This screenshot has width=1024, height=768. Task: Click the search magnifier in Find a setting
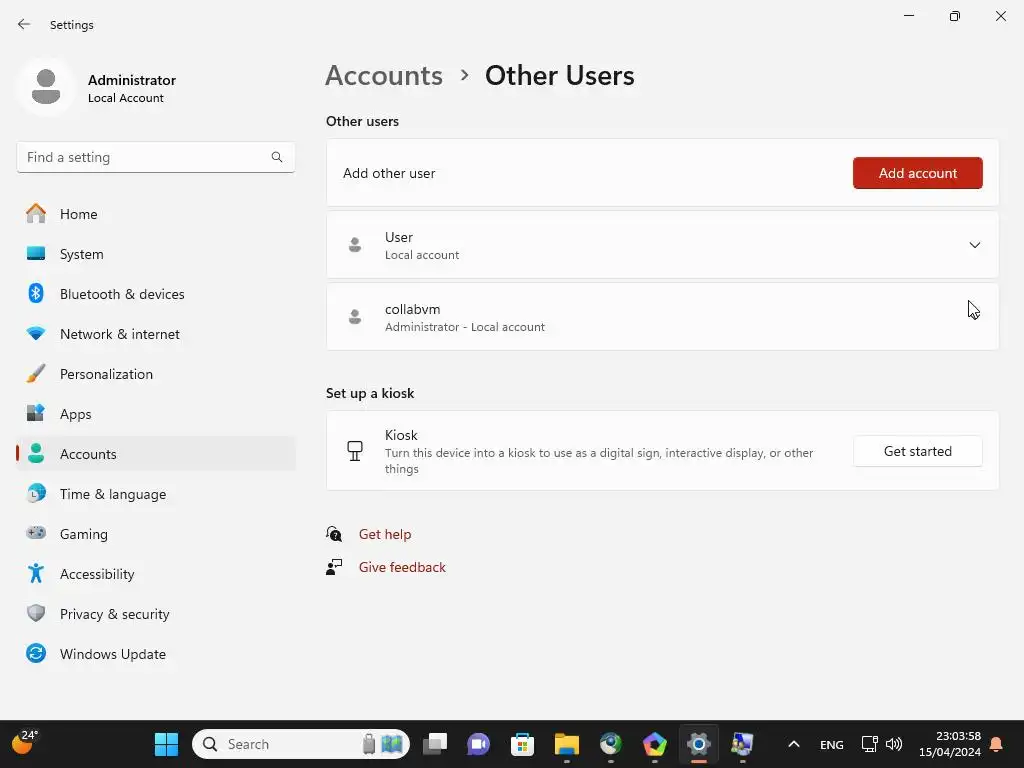click(277, 157)
